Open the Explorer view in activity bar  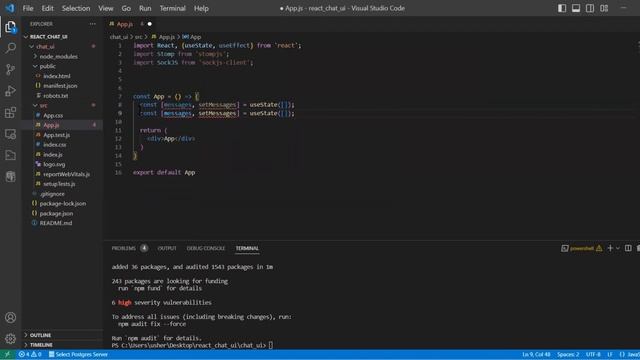pyautogui.click(x=11, y=27)
